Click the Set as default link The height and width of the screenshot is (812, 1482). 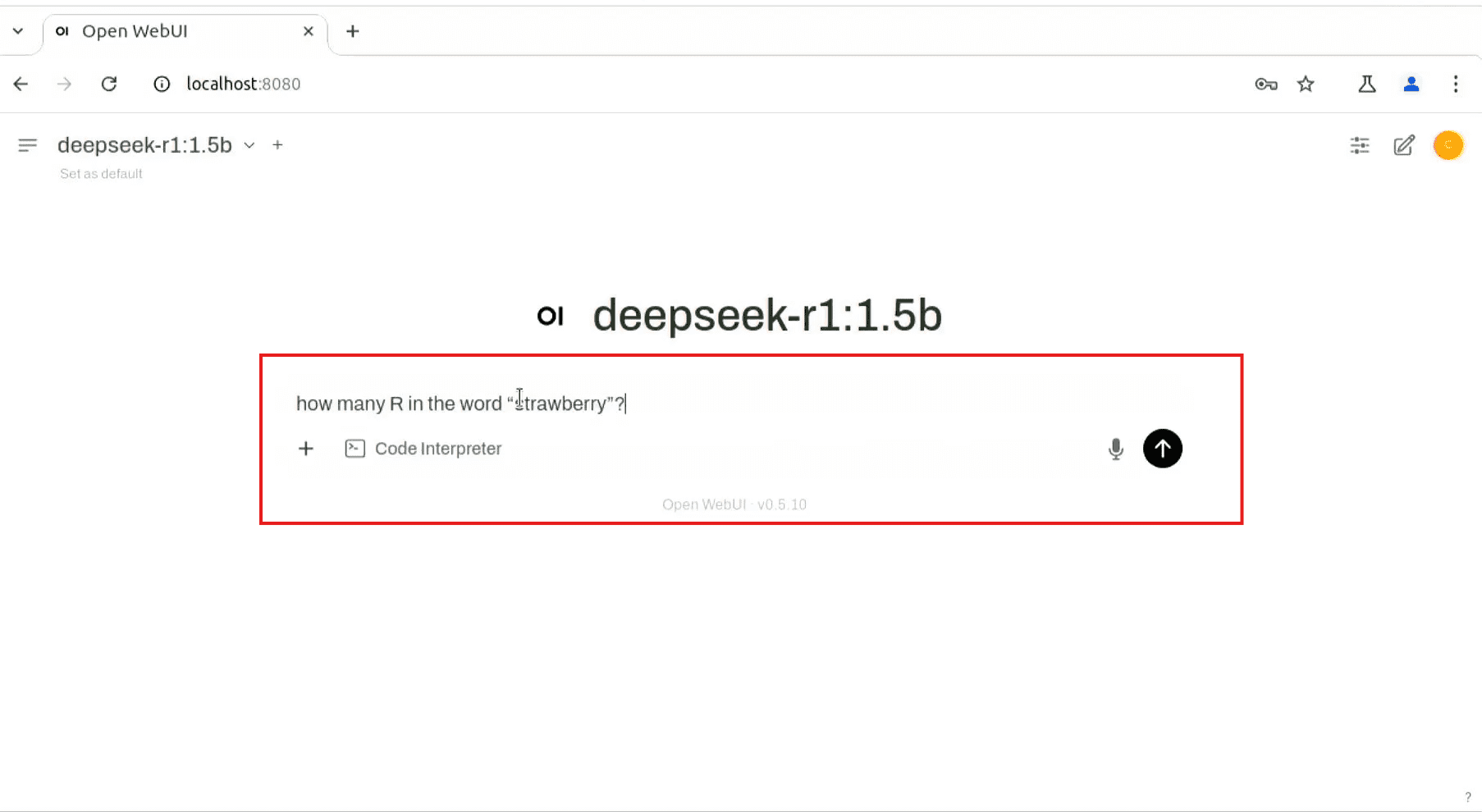pos(100,173)
